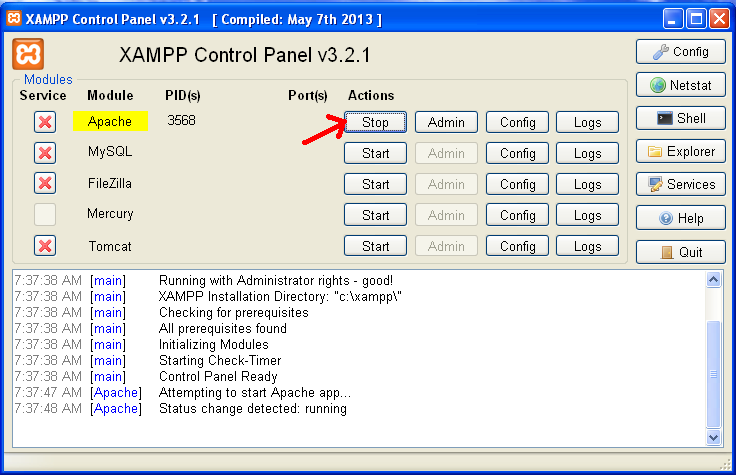Open Netstat globe button
736x475 pixels.
pyautogui.click(x=681, y=85)
